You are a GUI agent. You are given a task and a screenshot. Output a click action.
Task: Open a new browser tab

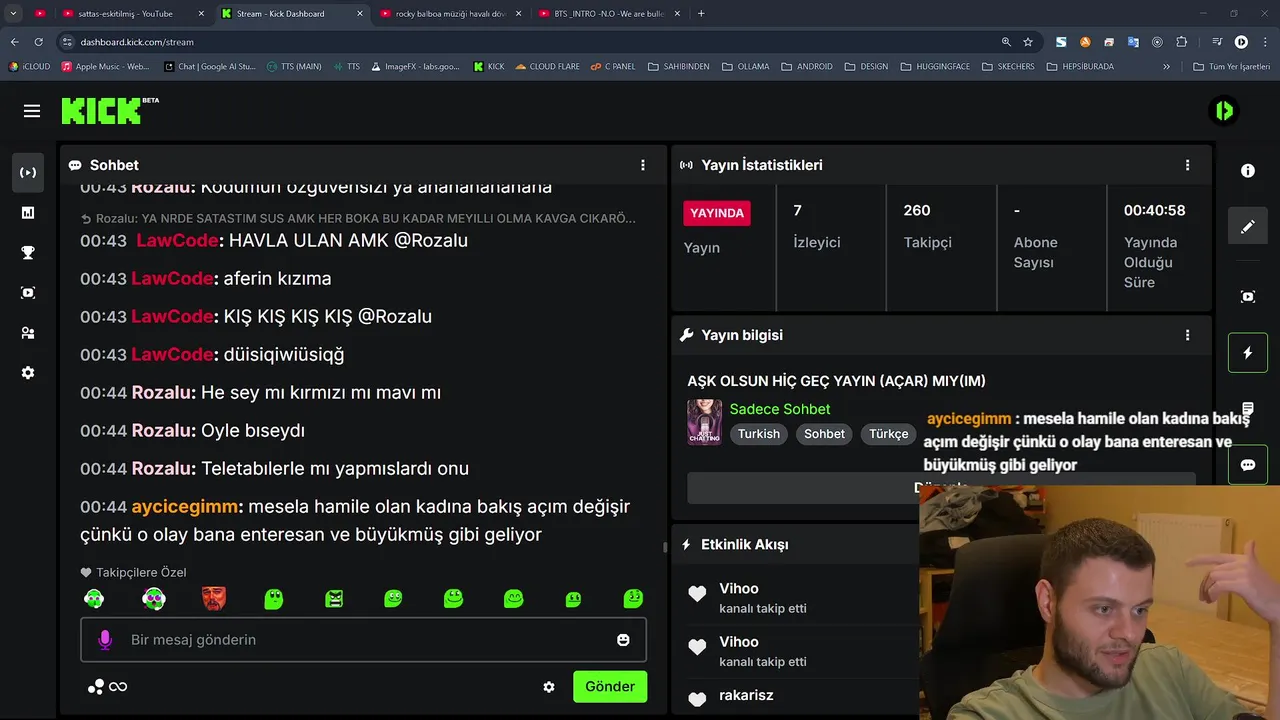click(701, 14)
